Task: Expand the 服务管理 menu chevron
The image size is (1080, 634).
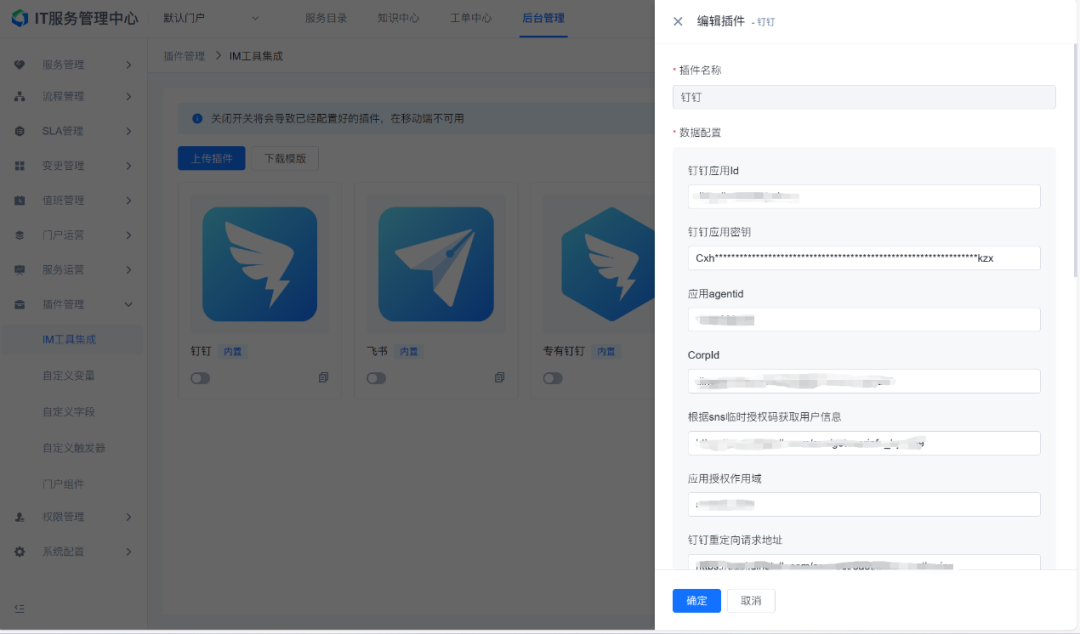Action: click(x=129, y=65)
